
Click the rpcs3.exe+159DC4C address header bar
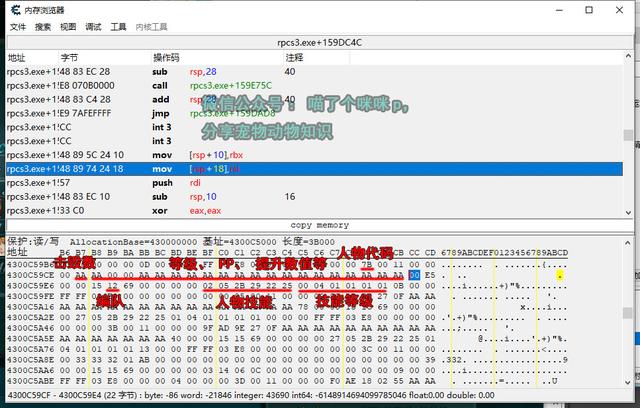point(320,42)
